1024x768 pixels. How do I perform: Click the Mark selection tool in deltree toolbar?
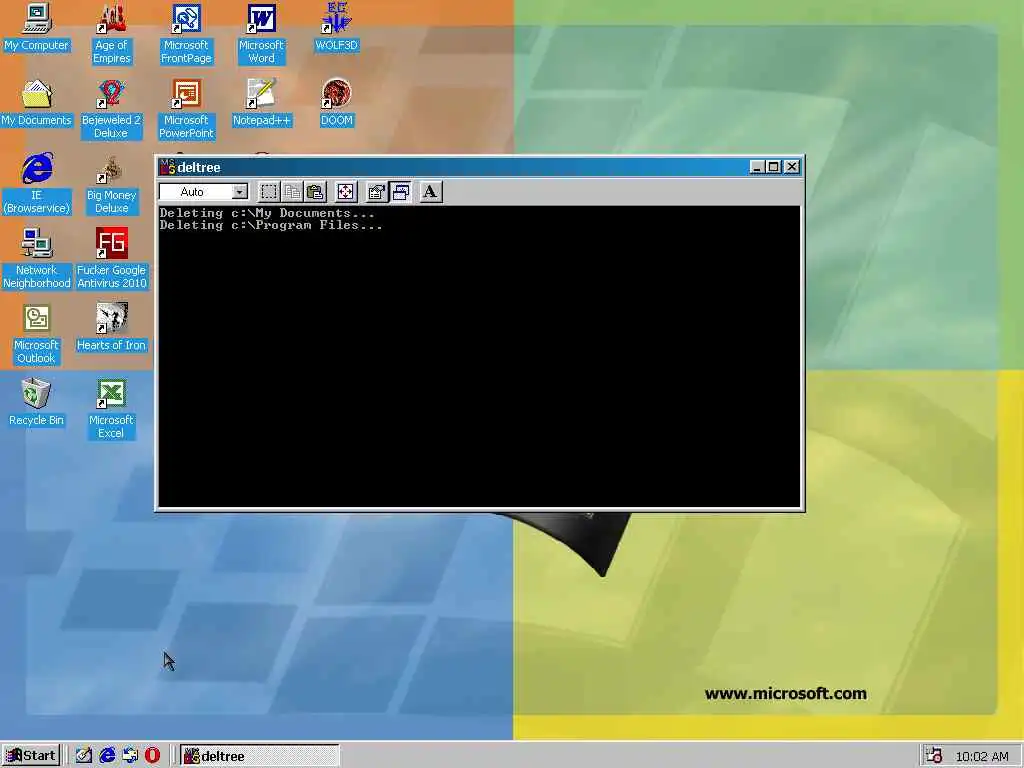[268, 191]
